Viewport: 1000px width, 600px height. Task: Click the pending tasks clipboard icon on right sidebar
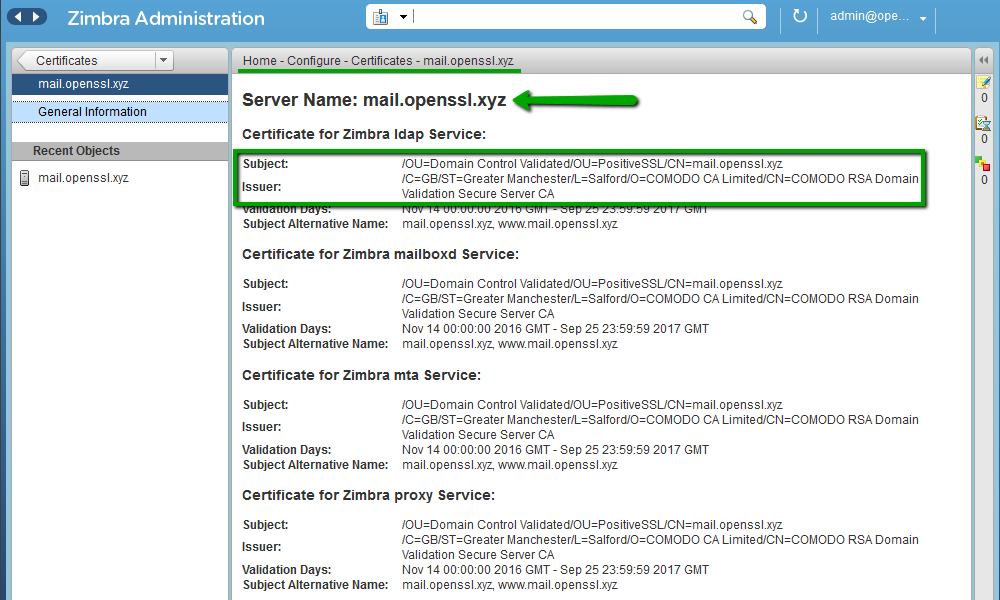point(984,118)
